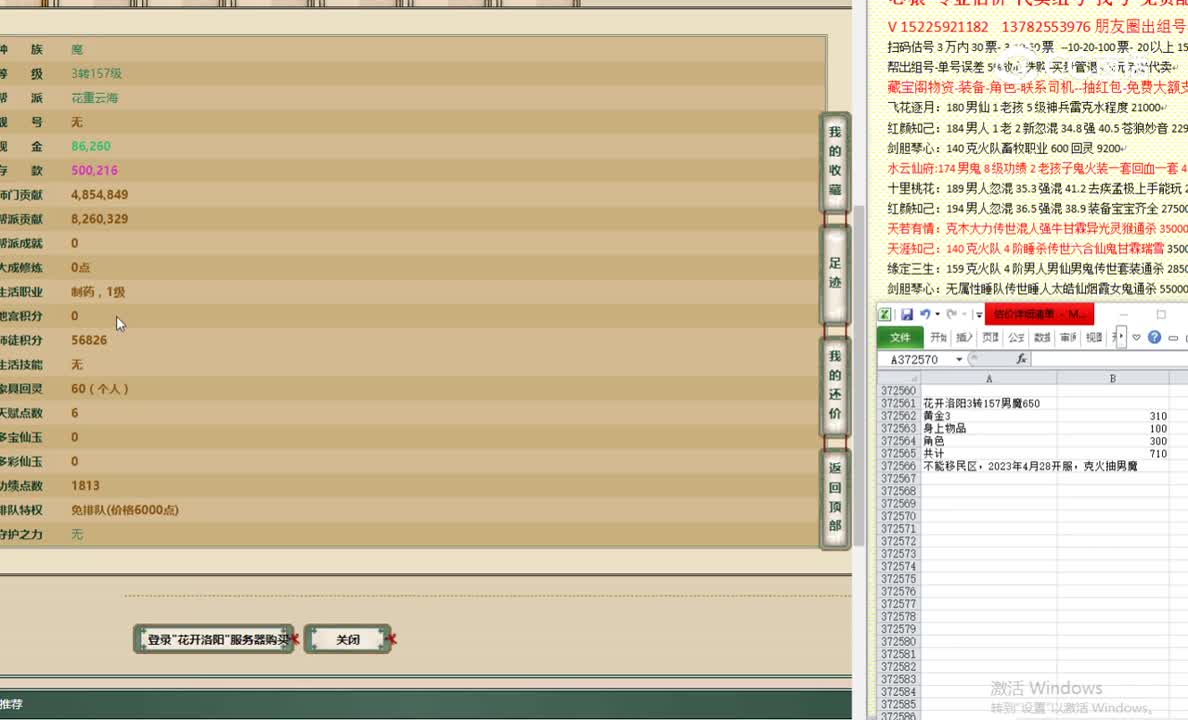
Task: Select column A header in Excel
Action: (x=989, y=377)
